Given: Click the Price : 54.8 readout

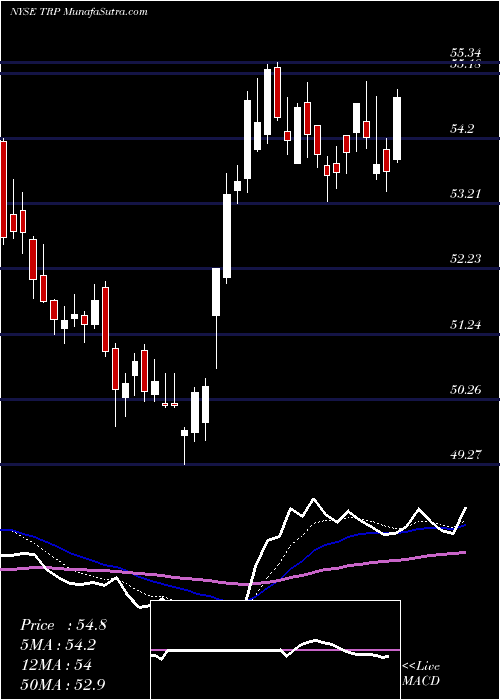Looking at the screenshot, I should click(x=63, y=625).
